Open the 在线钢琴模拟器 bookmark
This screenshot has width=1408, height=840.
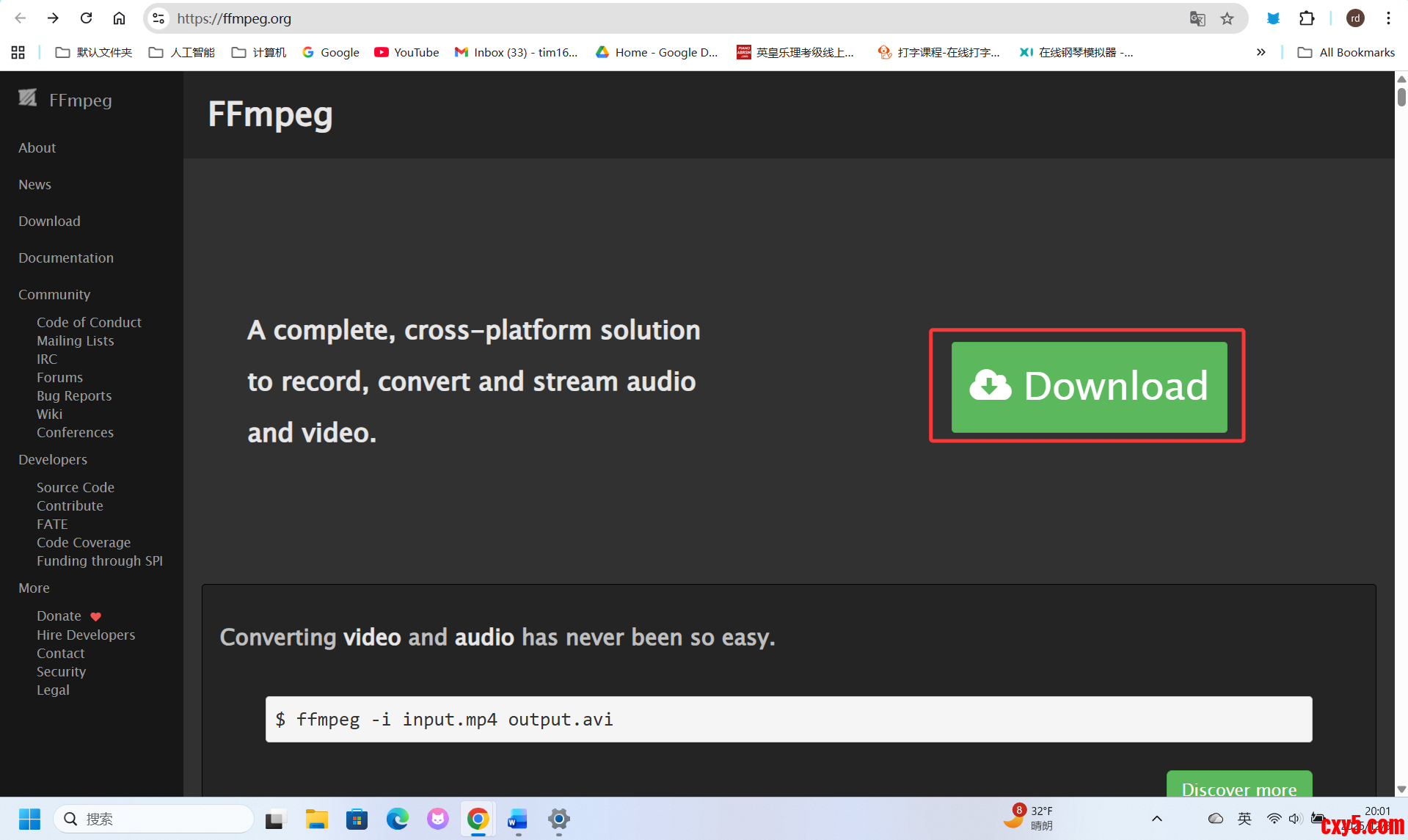(x=1076, y=52)
